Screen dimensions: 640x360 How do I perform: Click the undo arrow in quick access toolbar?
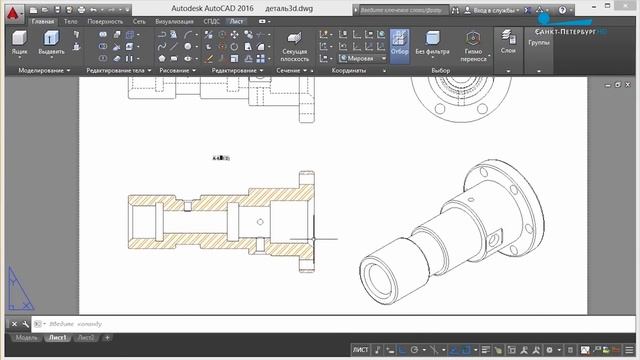[x=93, y=9]
